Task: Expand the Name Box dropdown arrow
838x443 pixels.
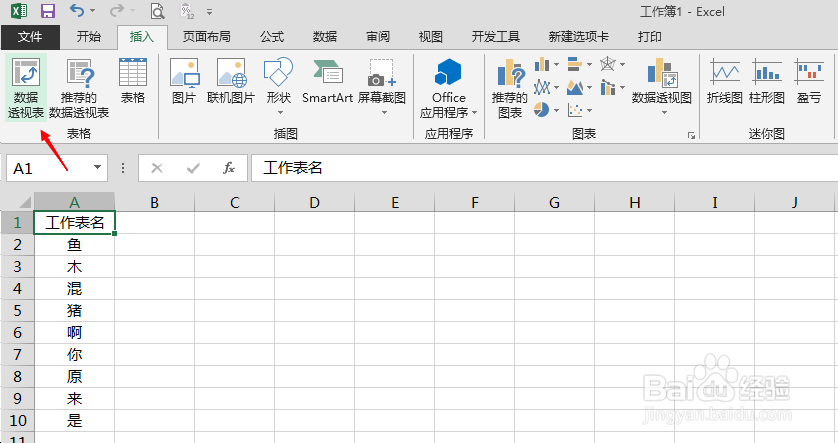Action: [x=98, y=168]
